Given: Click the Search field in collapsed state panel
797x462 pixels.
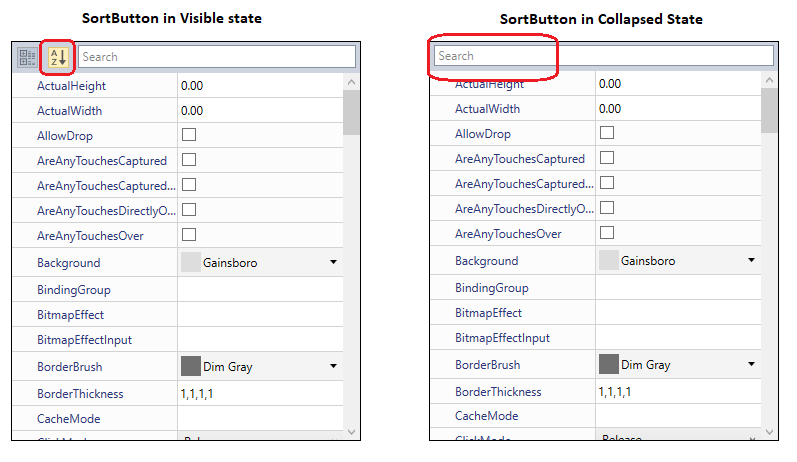Looking at the screenshot, I should (604, 55).
